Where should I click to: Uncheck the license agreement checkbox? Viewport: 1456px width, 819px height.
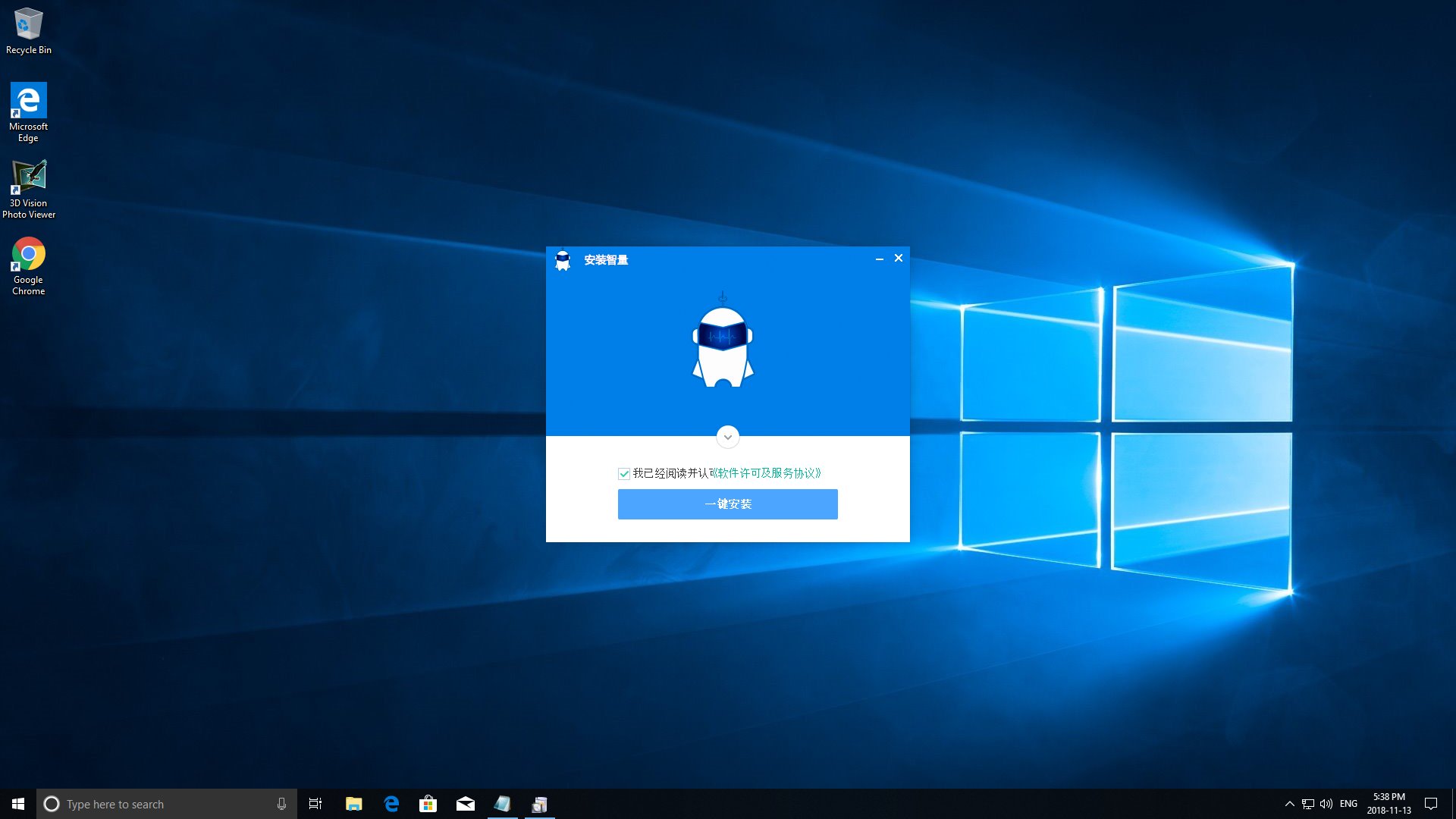click(x=624, y=474)
